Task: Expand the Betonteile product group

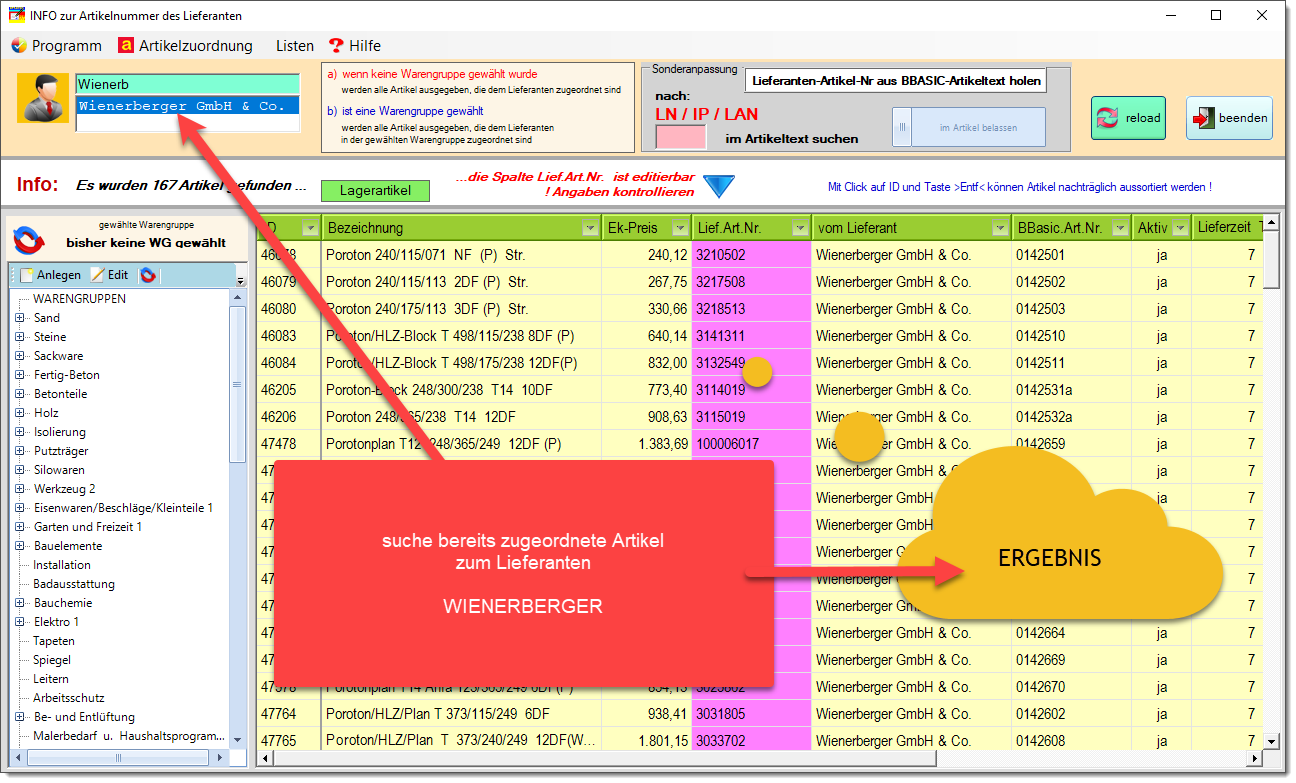Action: click(x=20, y=394)
